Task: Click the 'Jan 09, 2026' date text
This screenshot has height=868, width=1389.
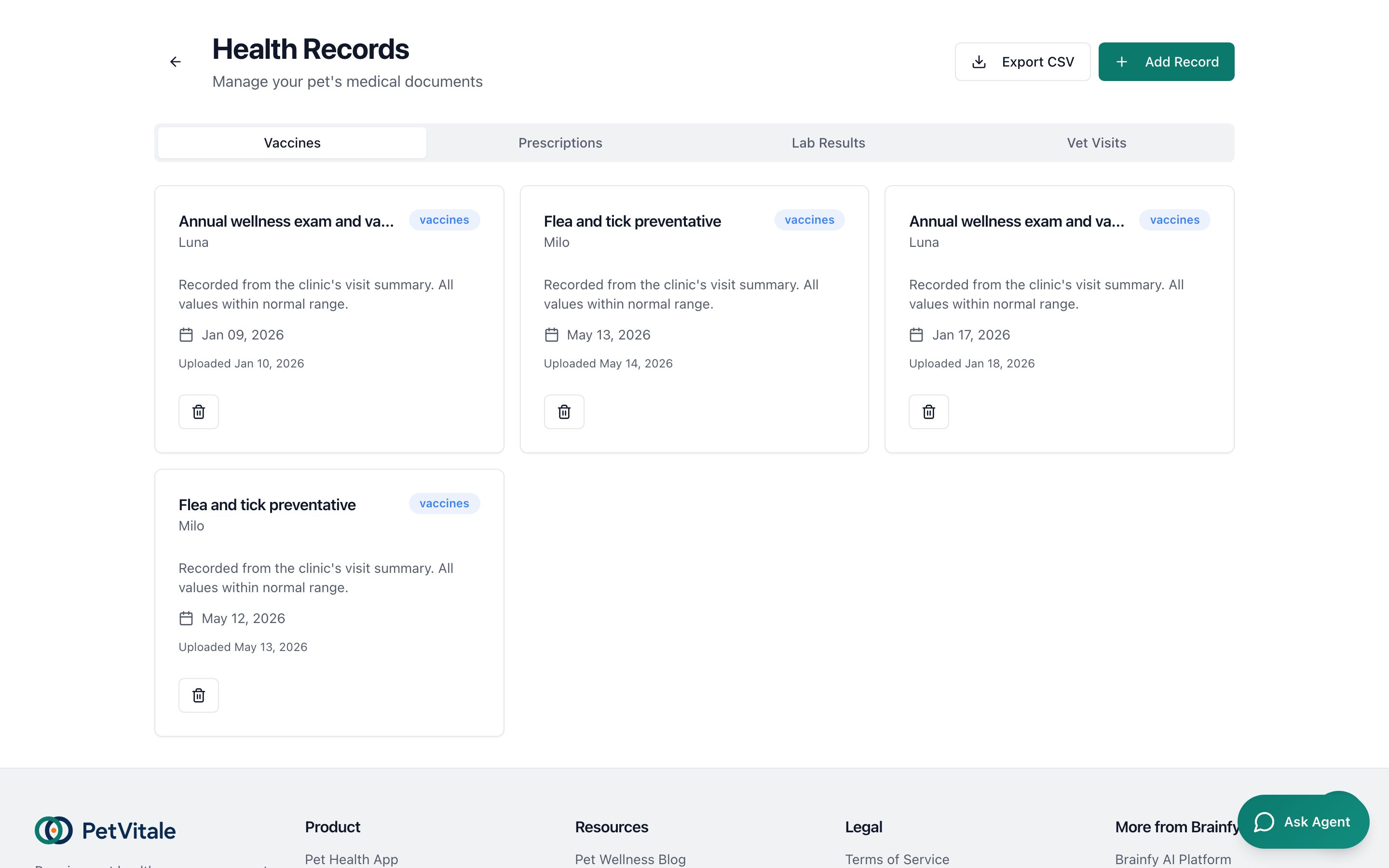Action: click(x=243, y=335)
